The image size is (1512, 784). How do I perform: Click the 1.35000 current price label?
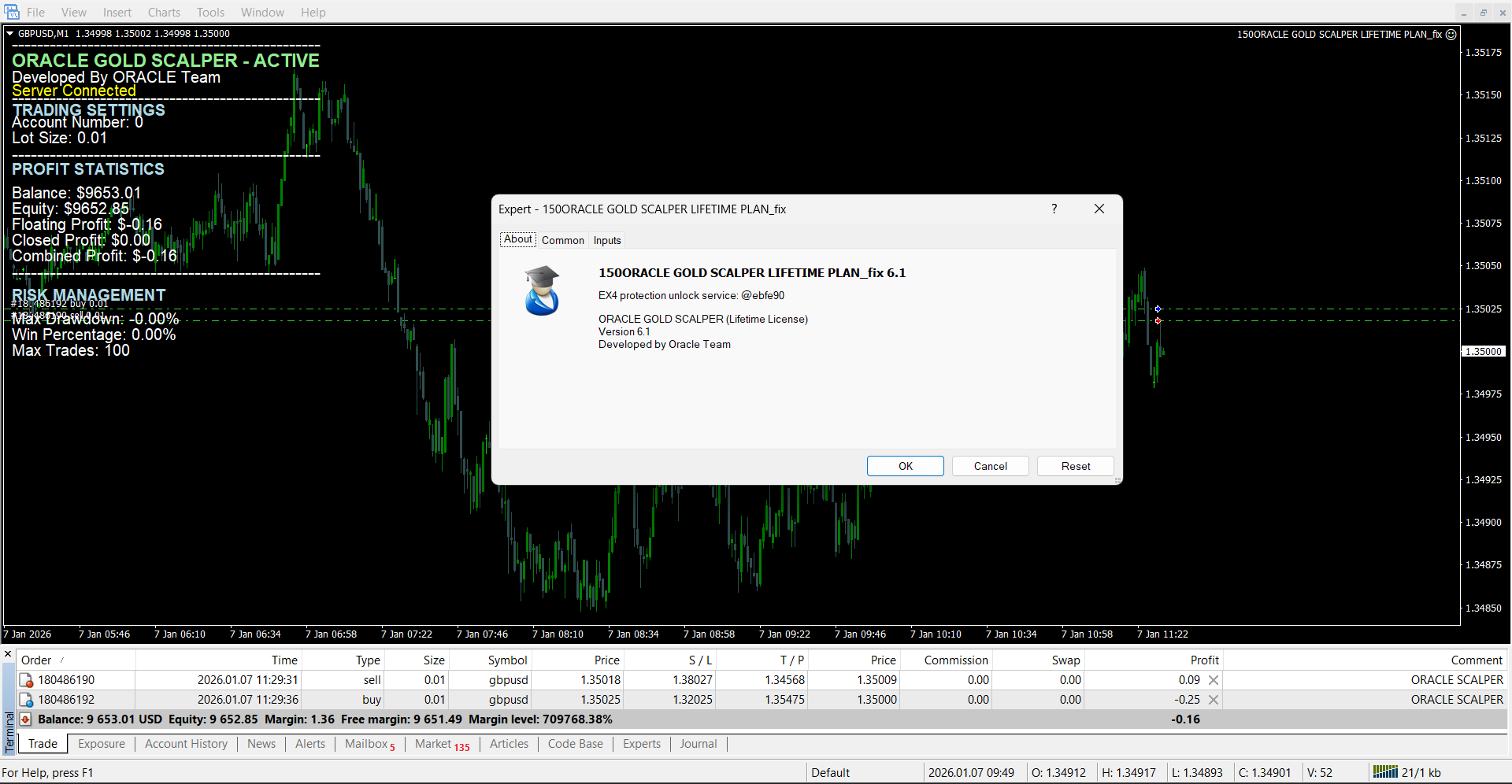[x=1484, y=352]
